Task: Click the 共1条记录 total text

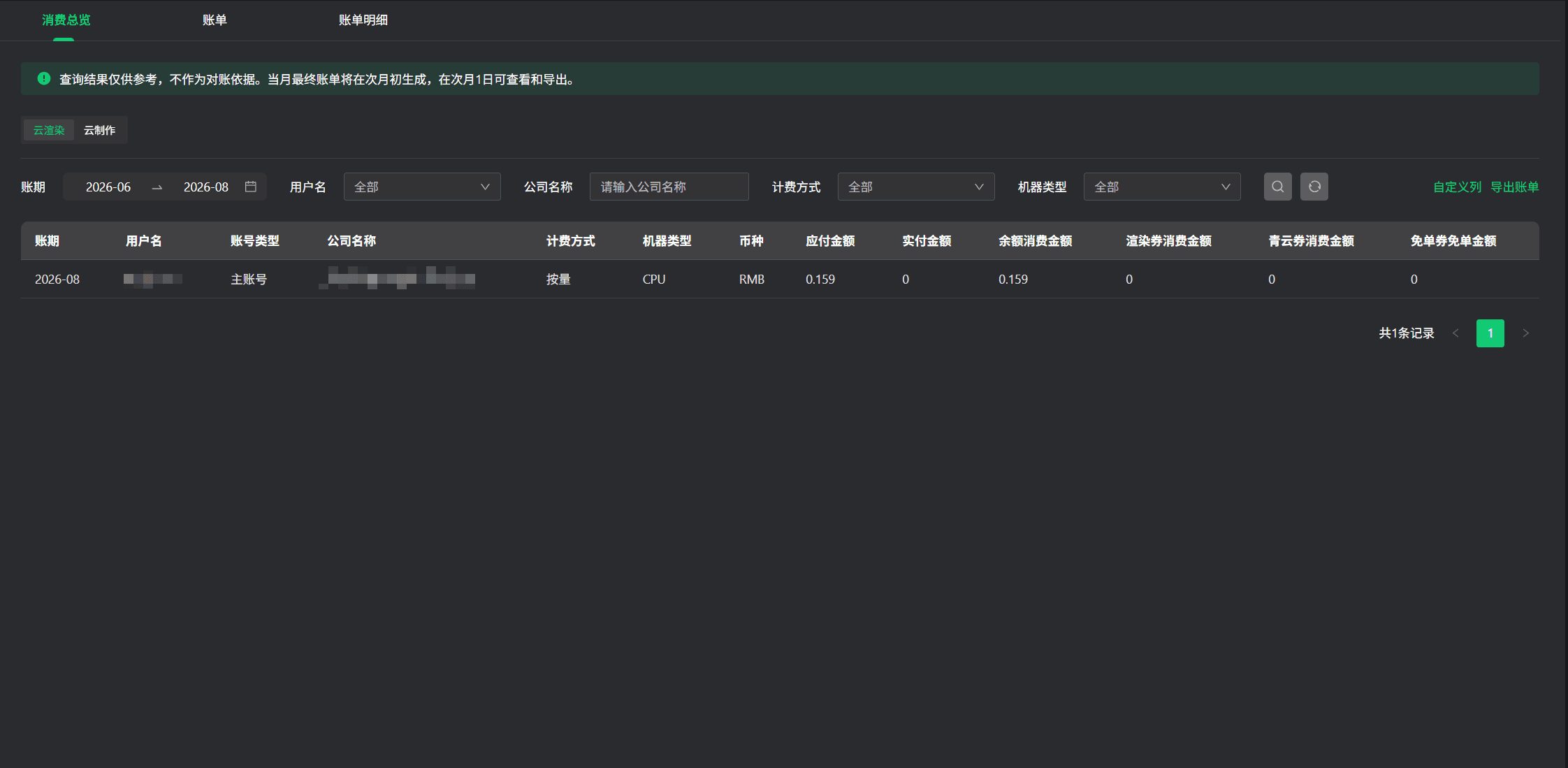Action: point(1406,333)
